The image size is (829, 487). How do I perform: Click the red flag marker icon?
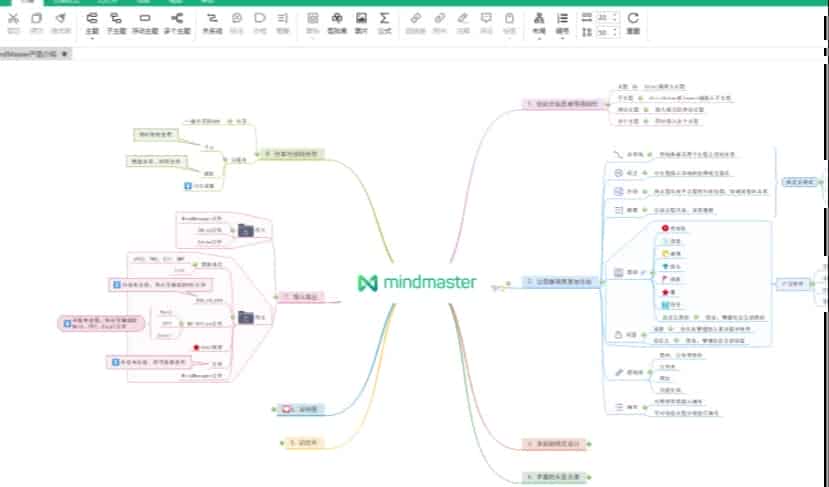pos(665,279)
